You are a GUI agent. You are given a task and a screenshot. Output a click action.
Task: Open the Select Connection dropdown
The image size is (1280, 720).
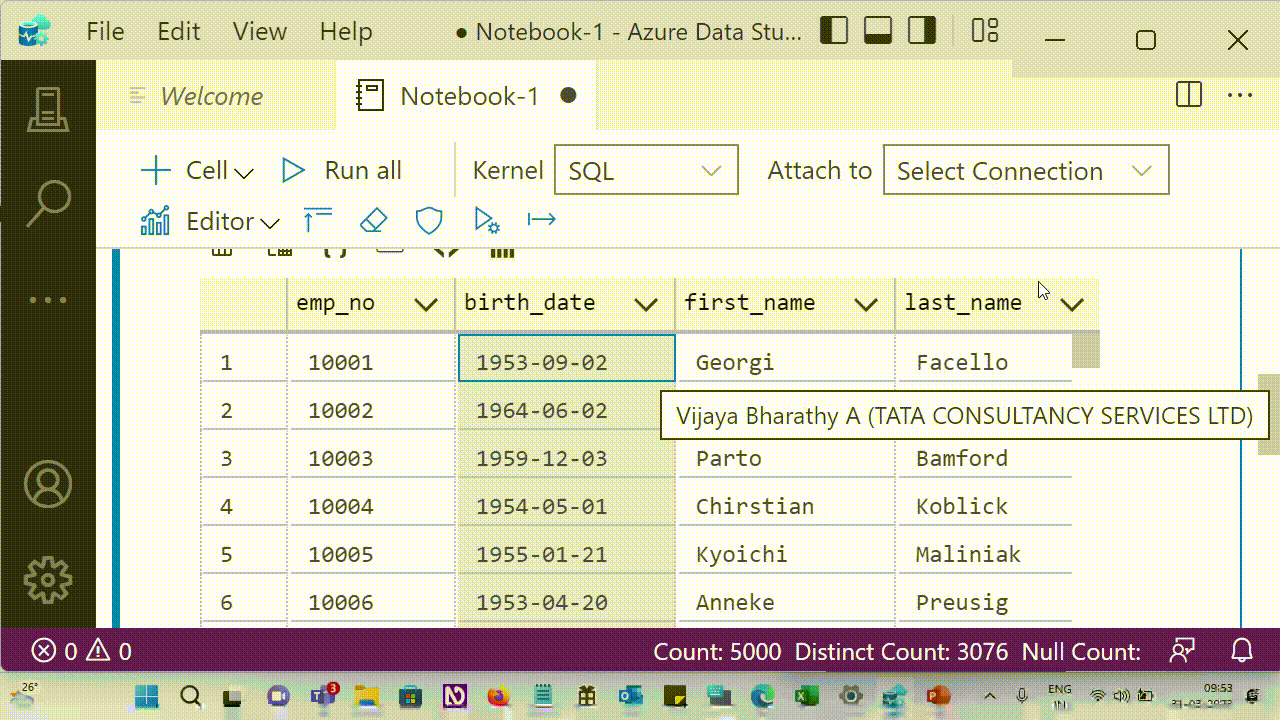1025,170
